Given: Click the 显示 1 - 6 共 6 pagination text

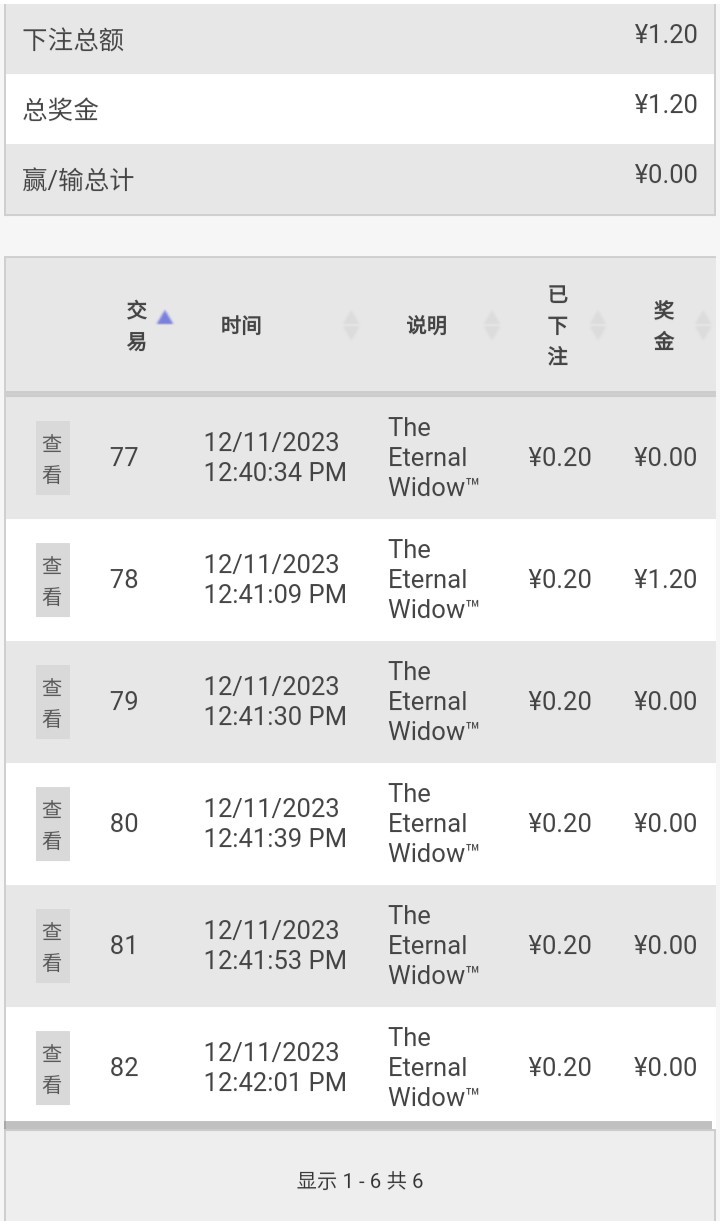Looking at the screenshot, I should coord(360,1180).
